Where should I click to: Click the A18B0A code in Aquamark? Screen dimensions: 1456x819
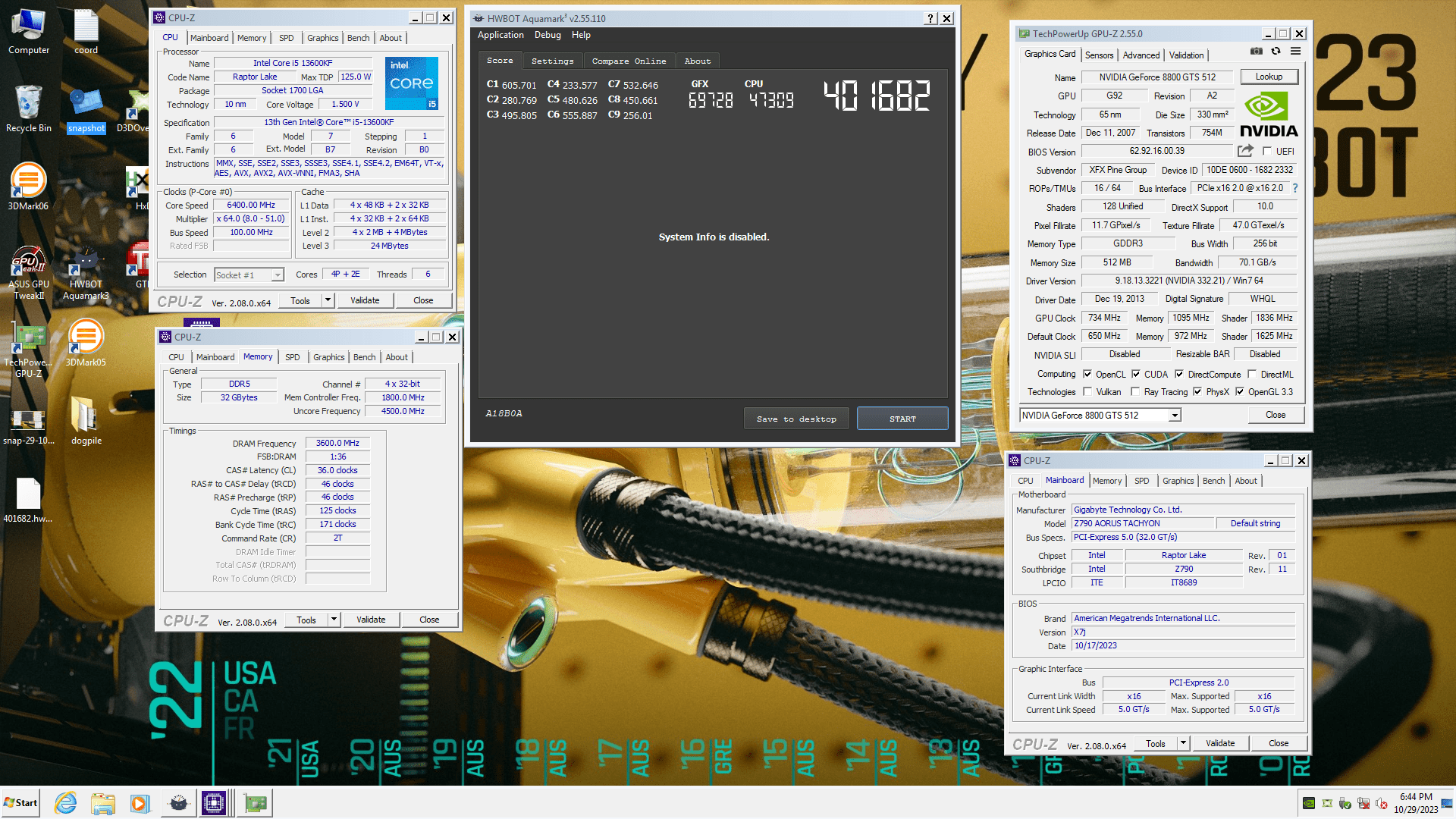pos(504,413)
